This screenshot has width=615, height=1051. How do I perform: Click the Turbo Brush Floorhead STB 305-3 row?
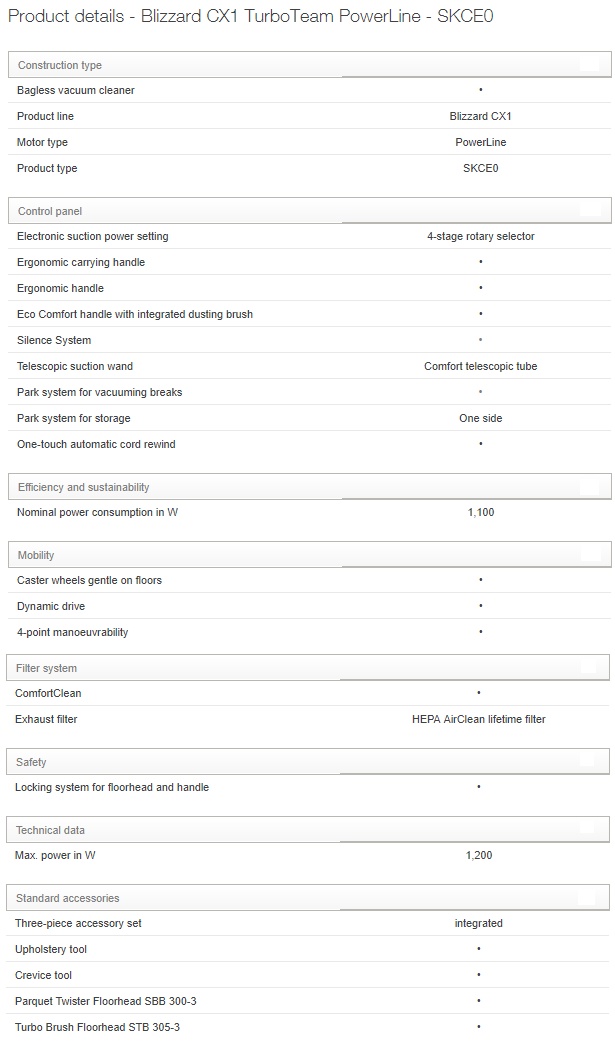(97, 1027)
